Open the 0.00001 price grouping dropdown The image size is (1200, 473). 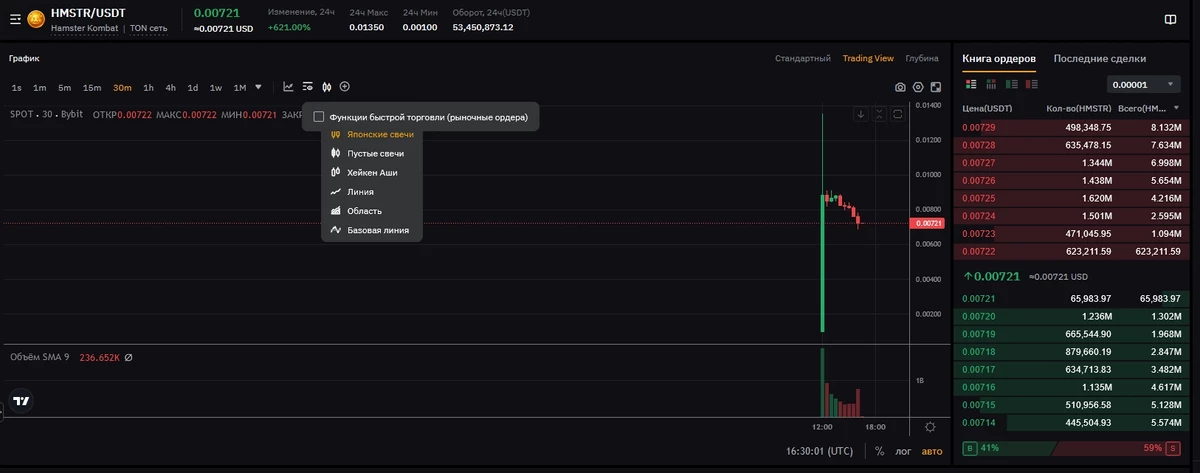(1144, 85)
